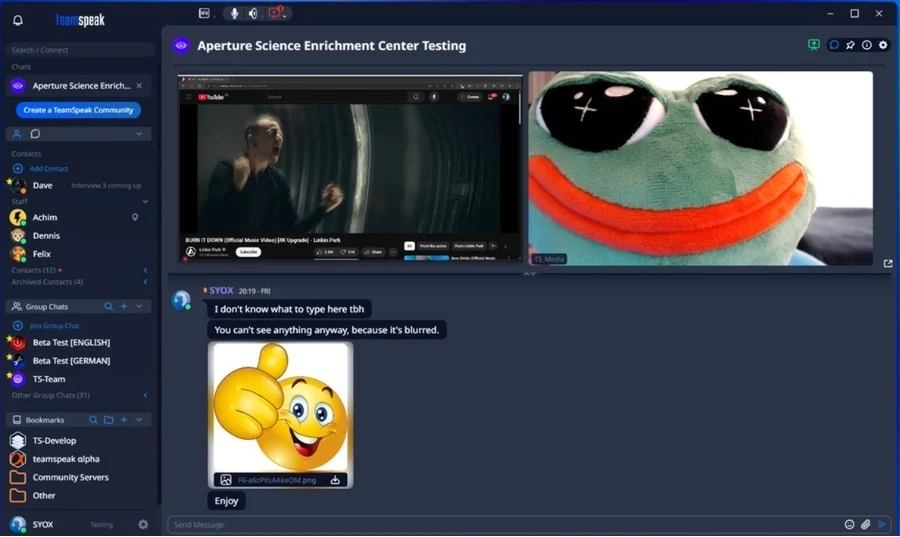Click the location pin icon next to Achim
The height and width of the screenshot is (537, 900).
[135, 217]
